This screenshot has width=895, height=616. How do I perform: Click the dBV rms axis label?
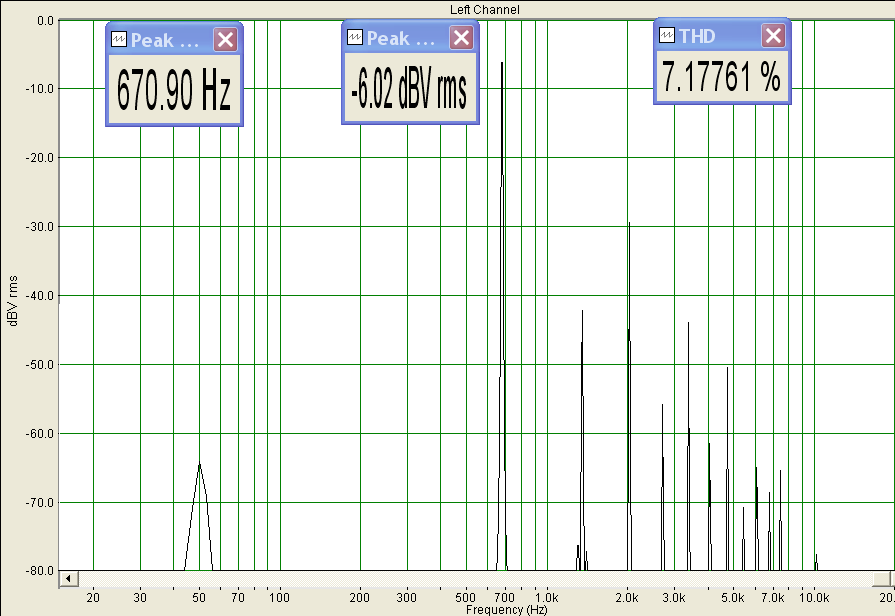click(13, 301)
